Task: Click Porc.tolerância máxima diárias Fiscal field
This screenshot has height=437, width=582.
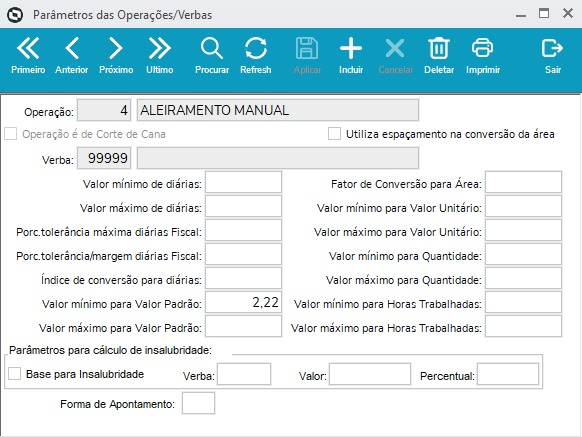Action: pos(243,230)
